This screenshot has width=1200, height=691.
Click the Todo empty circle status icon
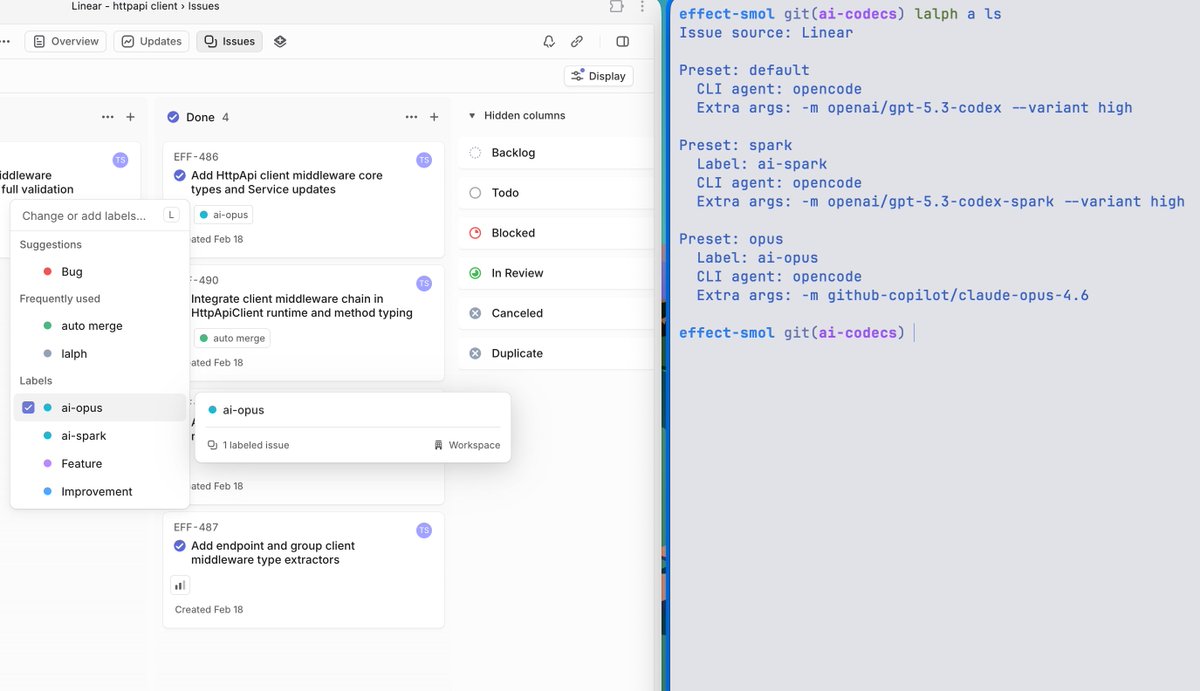tap(475, 193)
